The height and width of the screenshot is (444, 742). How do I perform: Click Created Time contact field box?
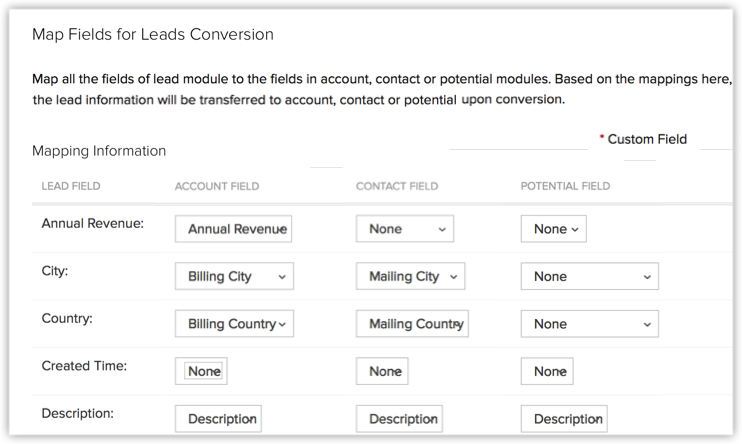point(384,371)
